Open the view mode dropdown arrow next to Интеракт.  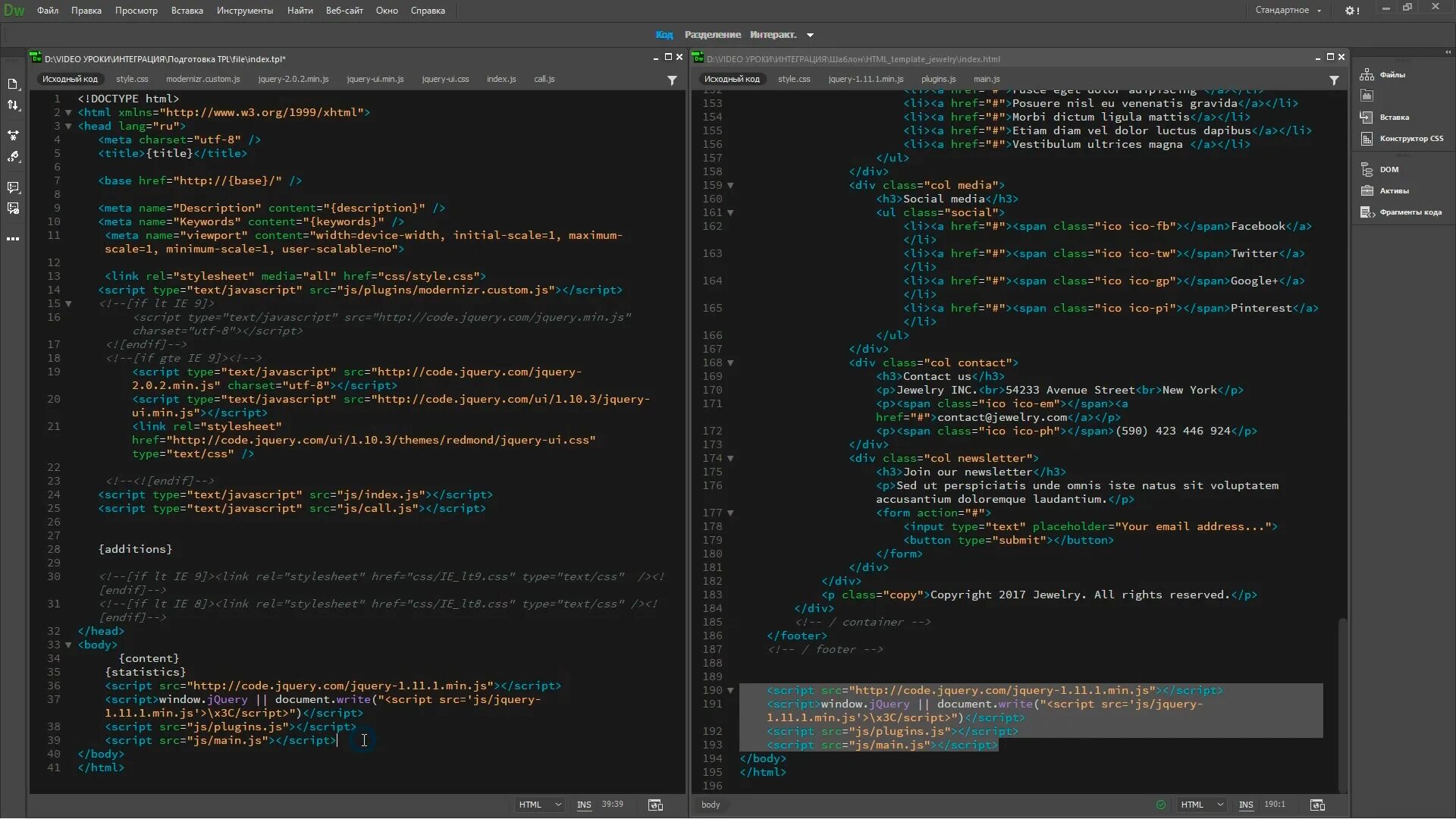coord(810,35)
